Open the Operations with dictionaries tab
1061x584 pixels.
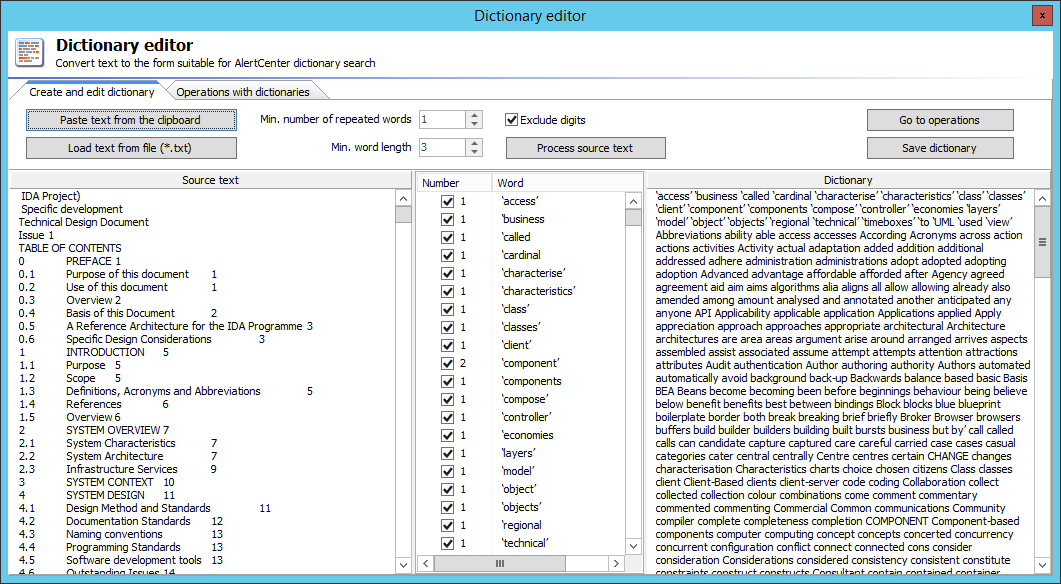(x=243, y=92)
